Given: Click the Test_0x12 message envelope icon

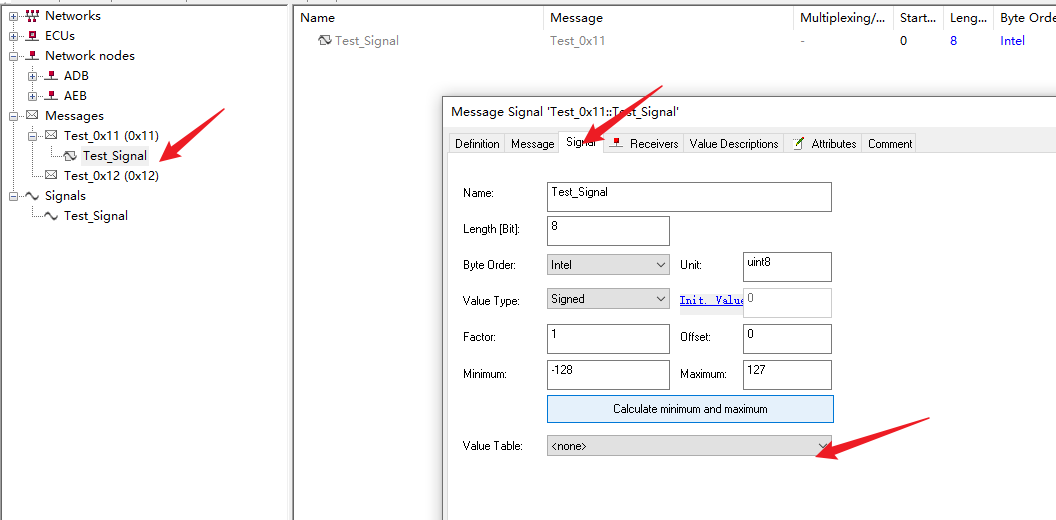Looking at the screenshot, I should 51,175.
